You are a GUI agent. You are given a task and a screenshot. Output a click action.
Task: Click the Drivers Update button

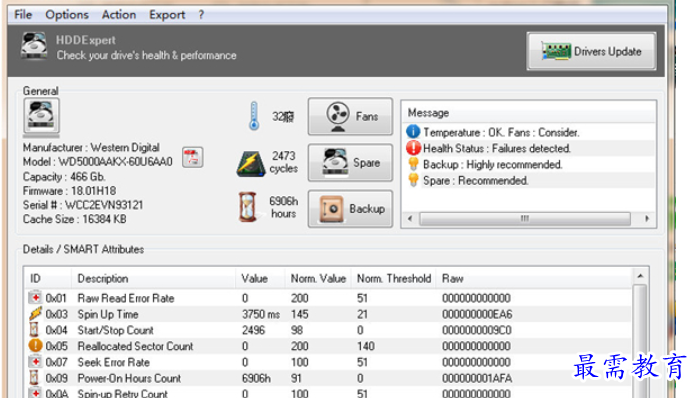(x=591, y=51)
